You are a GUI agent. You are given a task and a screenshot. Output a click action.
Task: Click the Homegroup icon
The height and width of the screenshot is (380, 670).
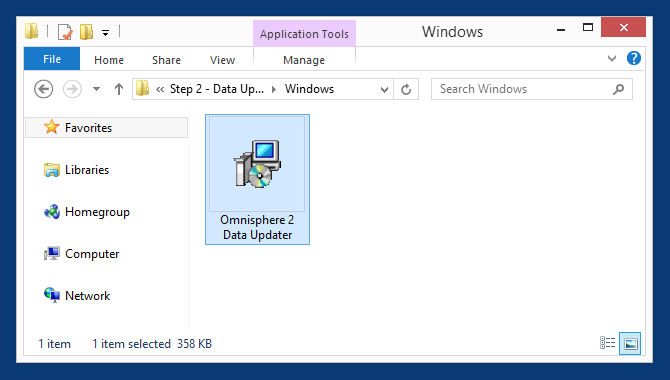coord(52,212)
